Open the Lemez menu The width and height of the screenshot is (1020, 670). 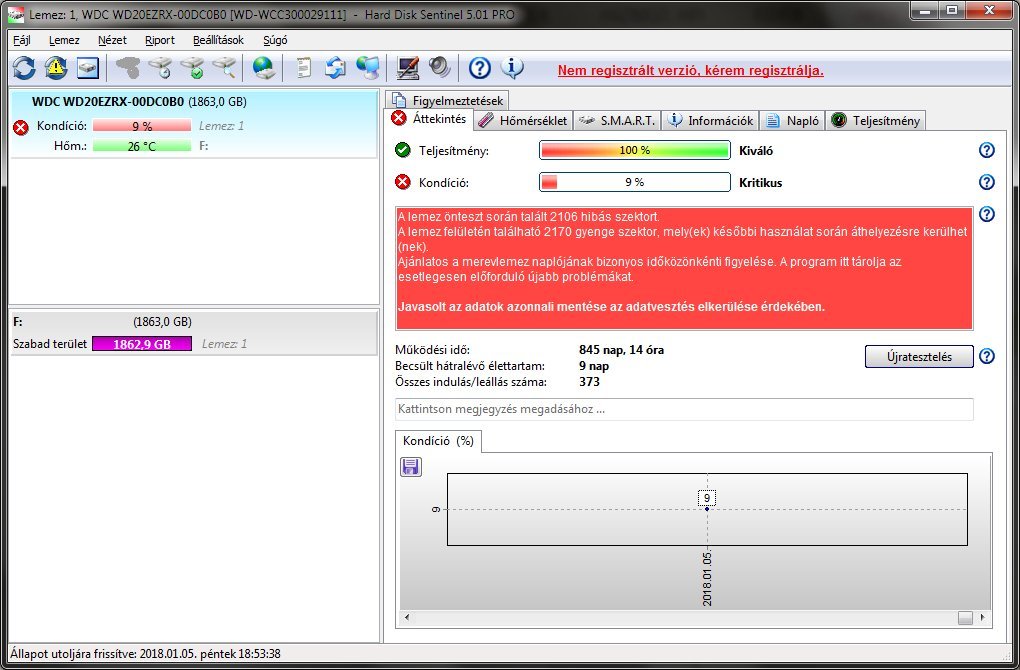pyautogui.click(x=64, y=40)
